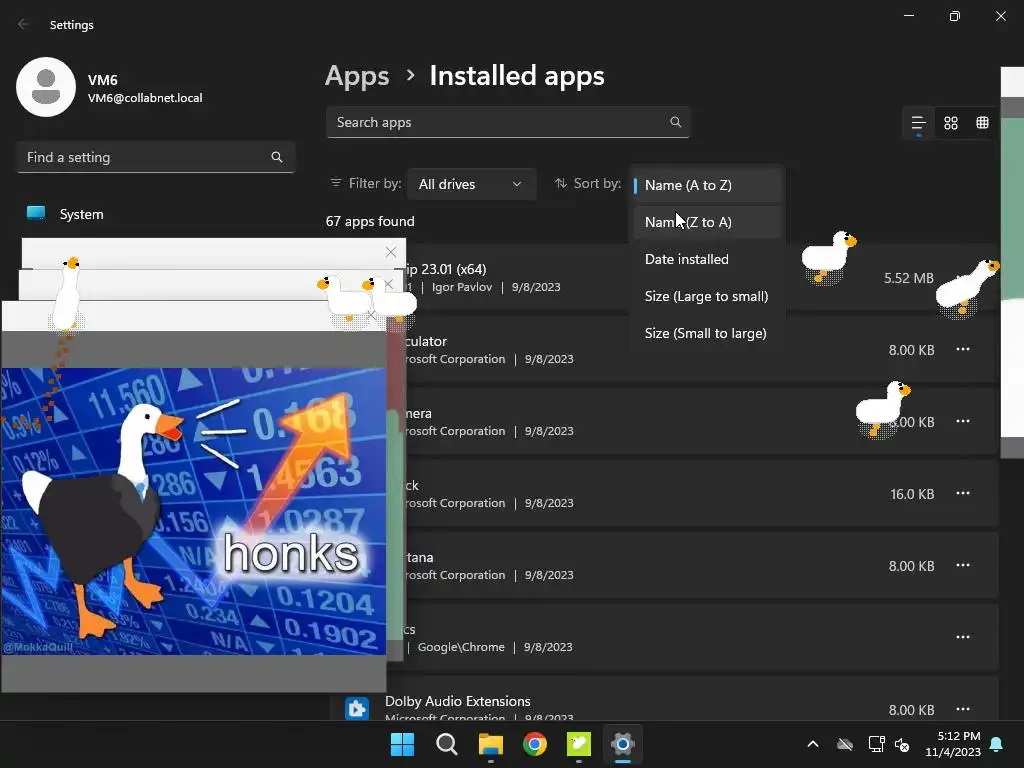Sort by Size (Small to large)
1024x768 pixels.
706,334
